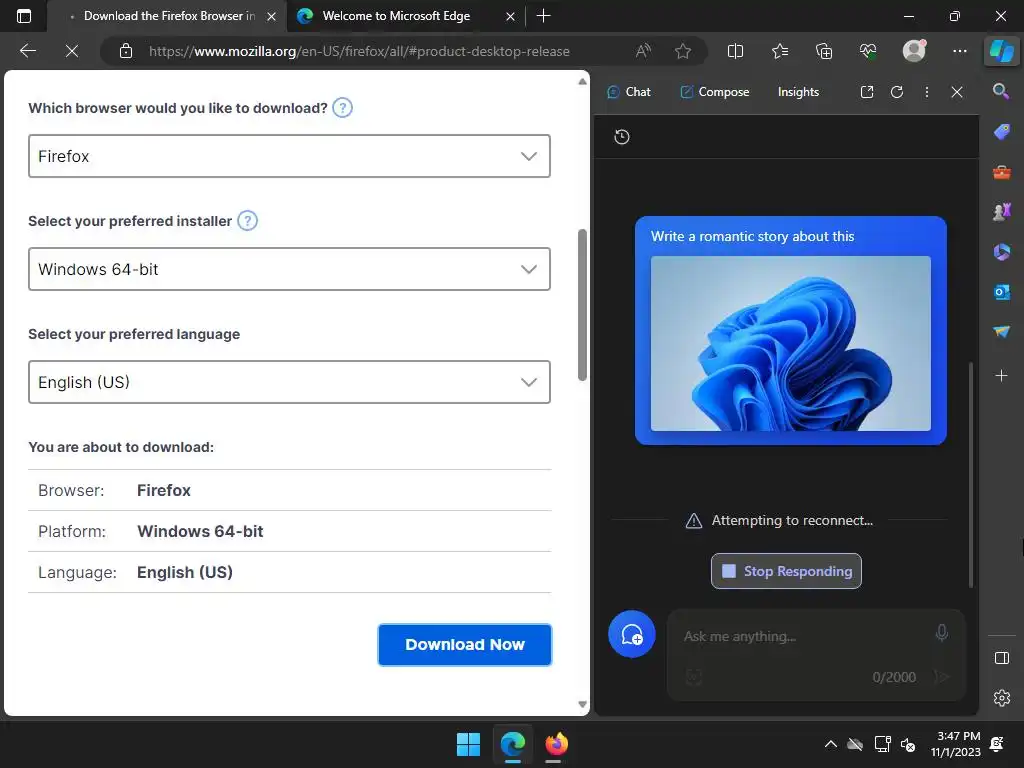Open the taskbar notification icon
Screen dimensions: 1024x768
997,744
